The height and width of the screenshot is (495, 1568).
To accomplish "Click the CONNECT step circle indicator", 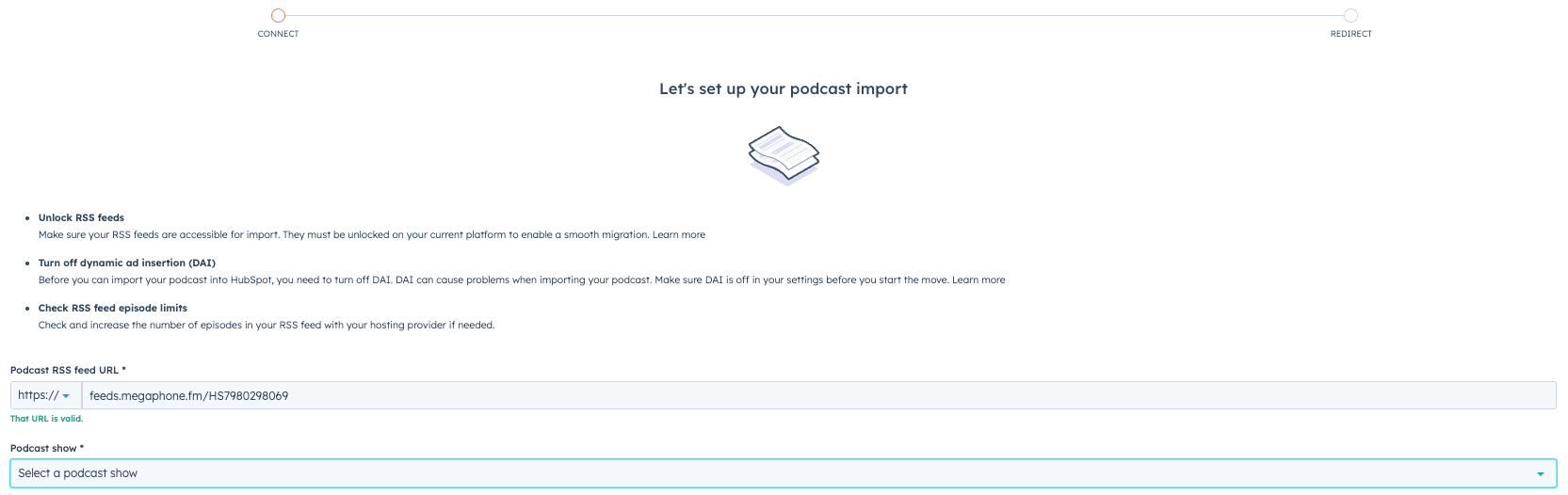I will [x=278, y=15].
